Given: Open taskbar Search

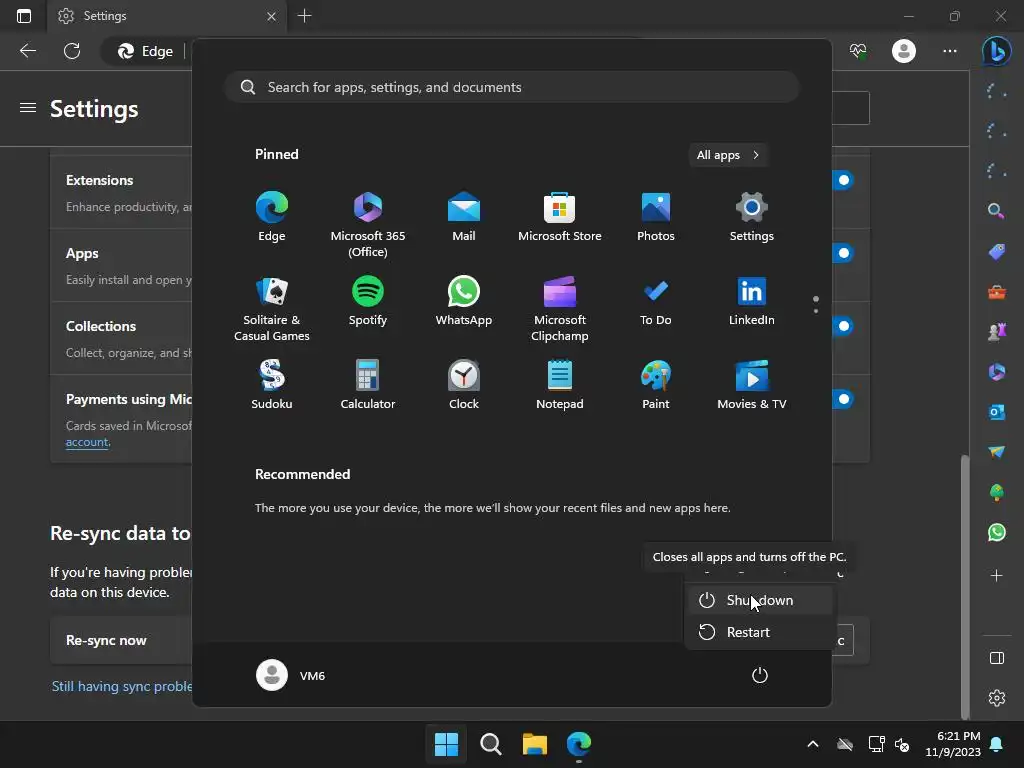Looking at the screenshot, I should tap(490, 744).
